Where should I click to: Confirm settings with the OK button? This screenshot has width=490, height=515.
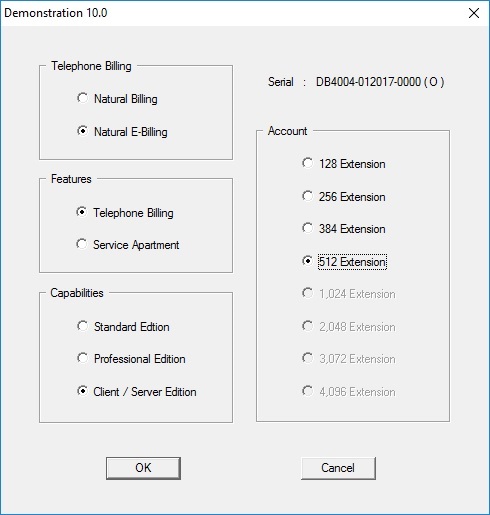coord(143,468)
